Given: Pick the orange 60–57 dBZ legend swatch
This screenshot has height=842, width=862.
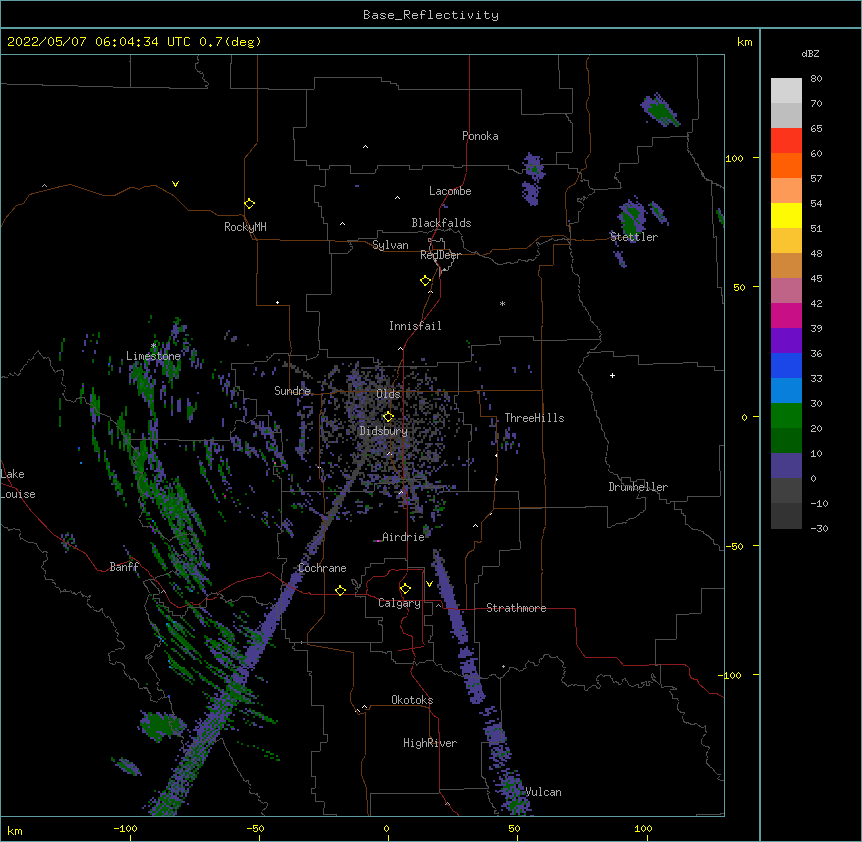Looking at the screenshot, I should pyautogui.click(x=786, y=165).
